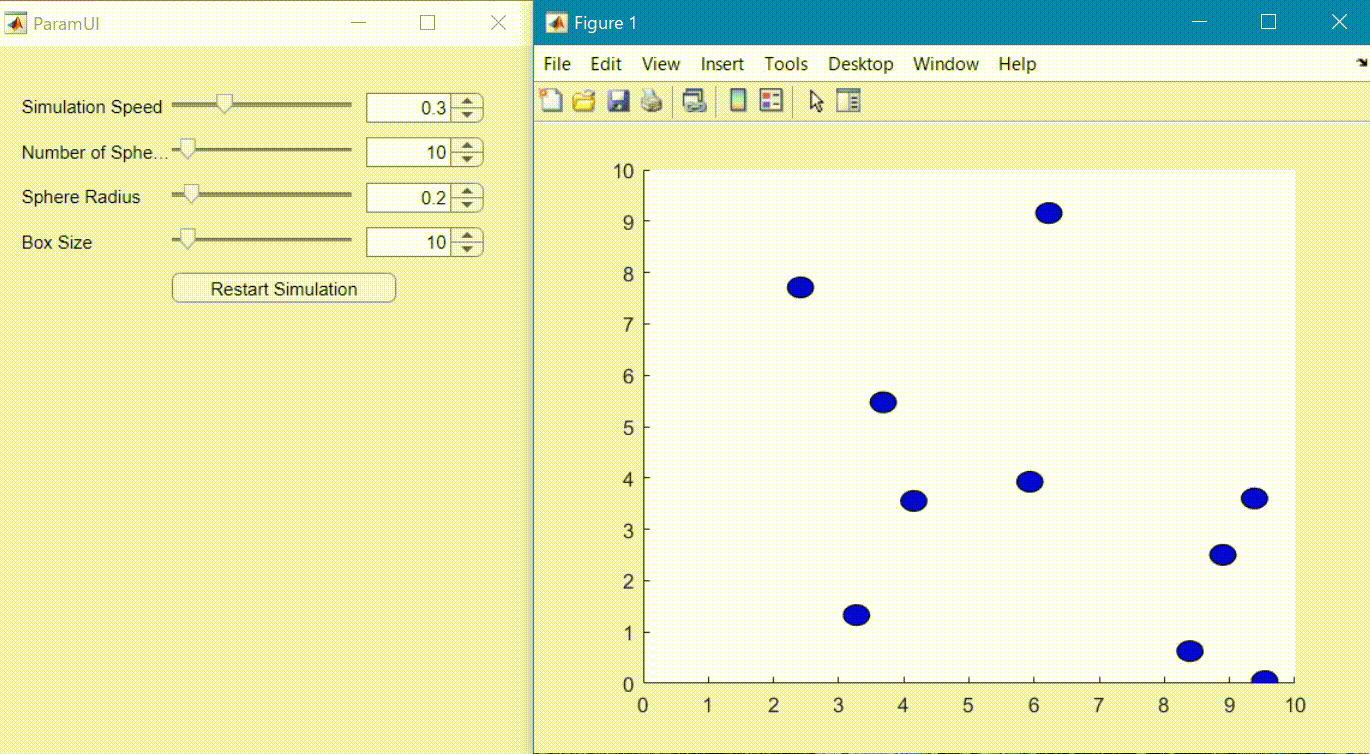Minimize the ParamUI window

pos(357,22)
